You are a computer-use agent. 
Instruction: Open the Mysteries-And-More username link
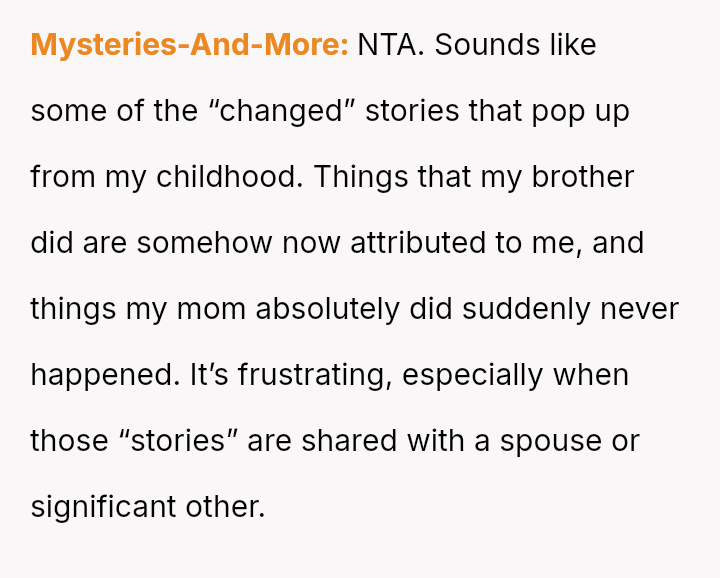(189, 45)
